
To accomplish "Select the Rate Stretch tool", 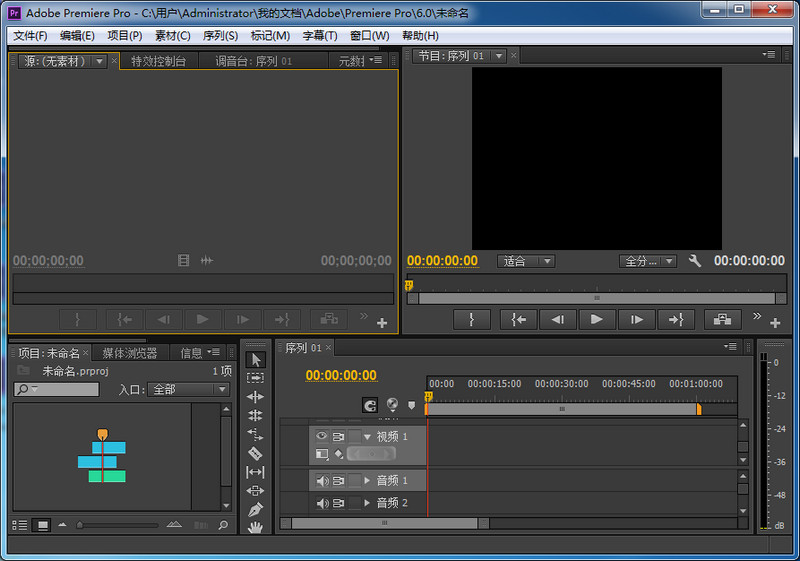I will (256, 434).
